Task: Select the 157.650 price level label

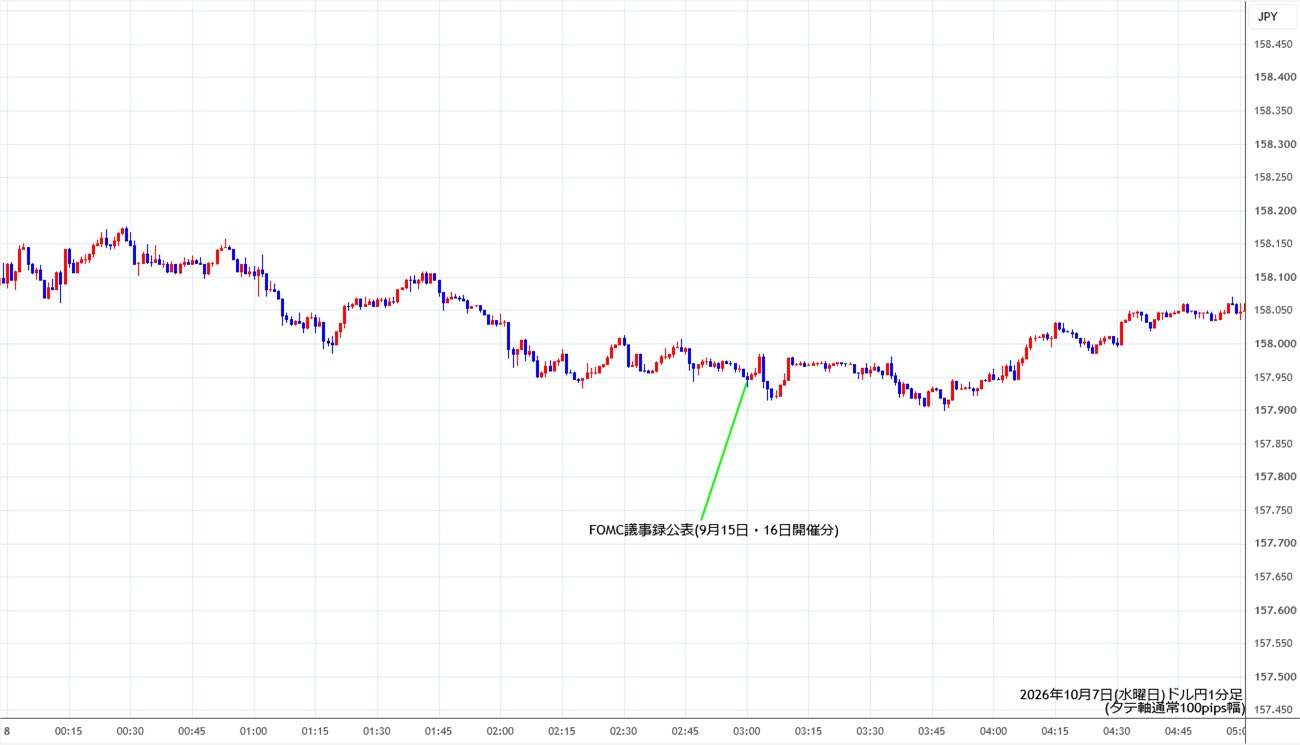Action: [1273, 577]
